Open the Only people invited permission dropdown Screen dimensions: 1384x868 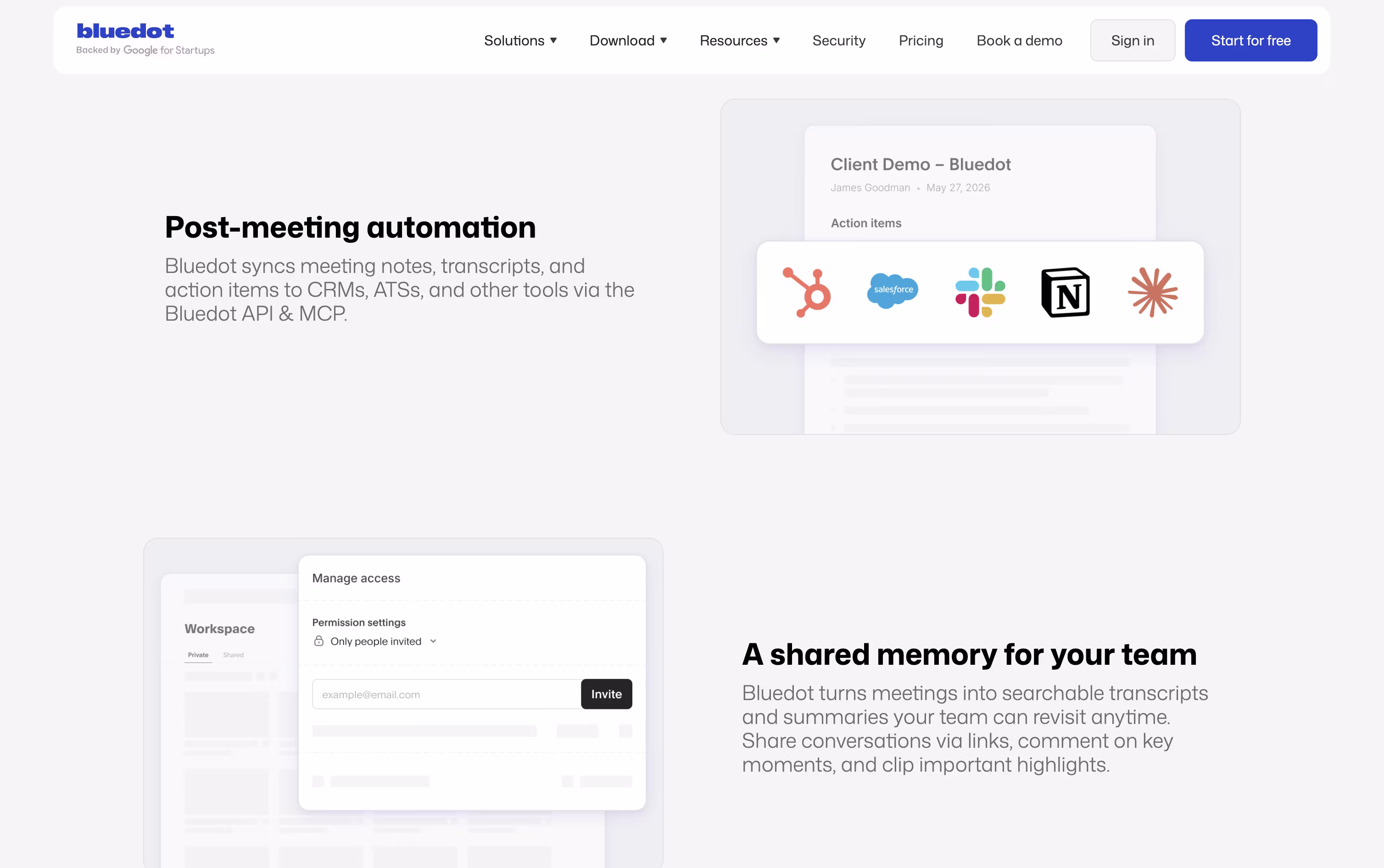tap(375, 641)
